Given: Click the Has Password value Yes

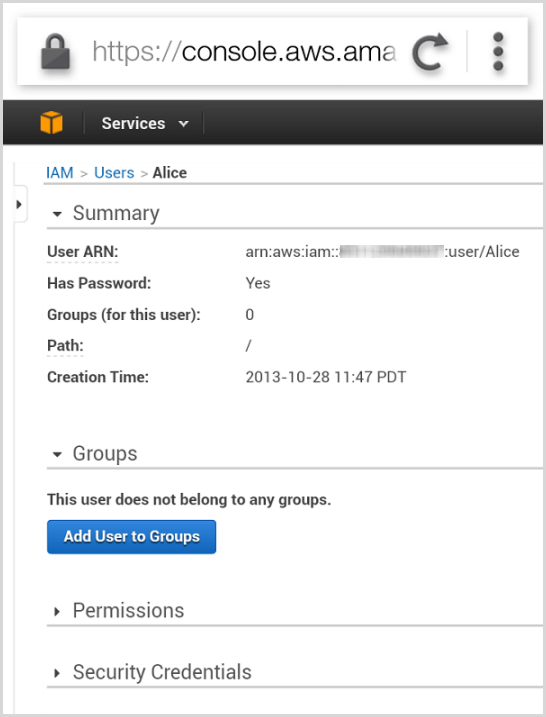Looking at the screenshot, I should pos(258,283).
